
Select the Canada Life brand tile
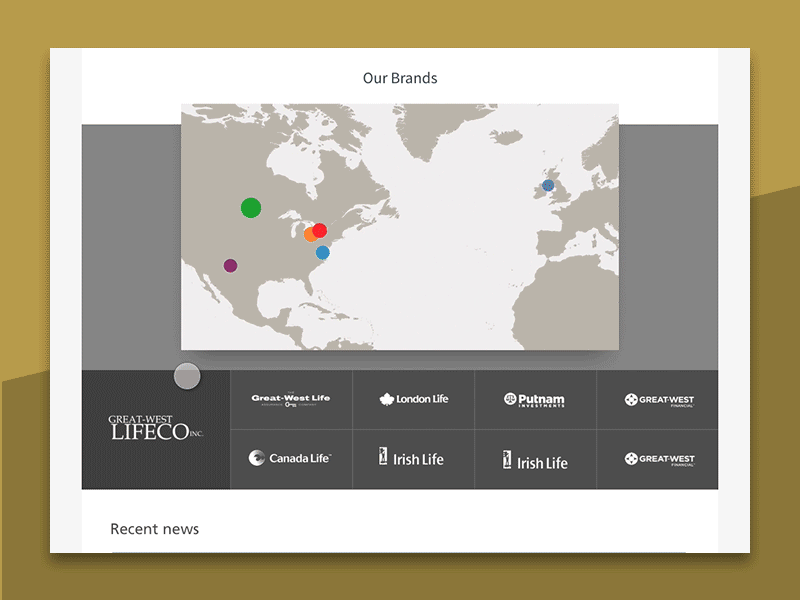point(291,459)
